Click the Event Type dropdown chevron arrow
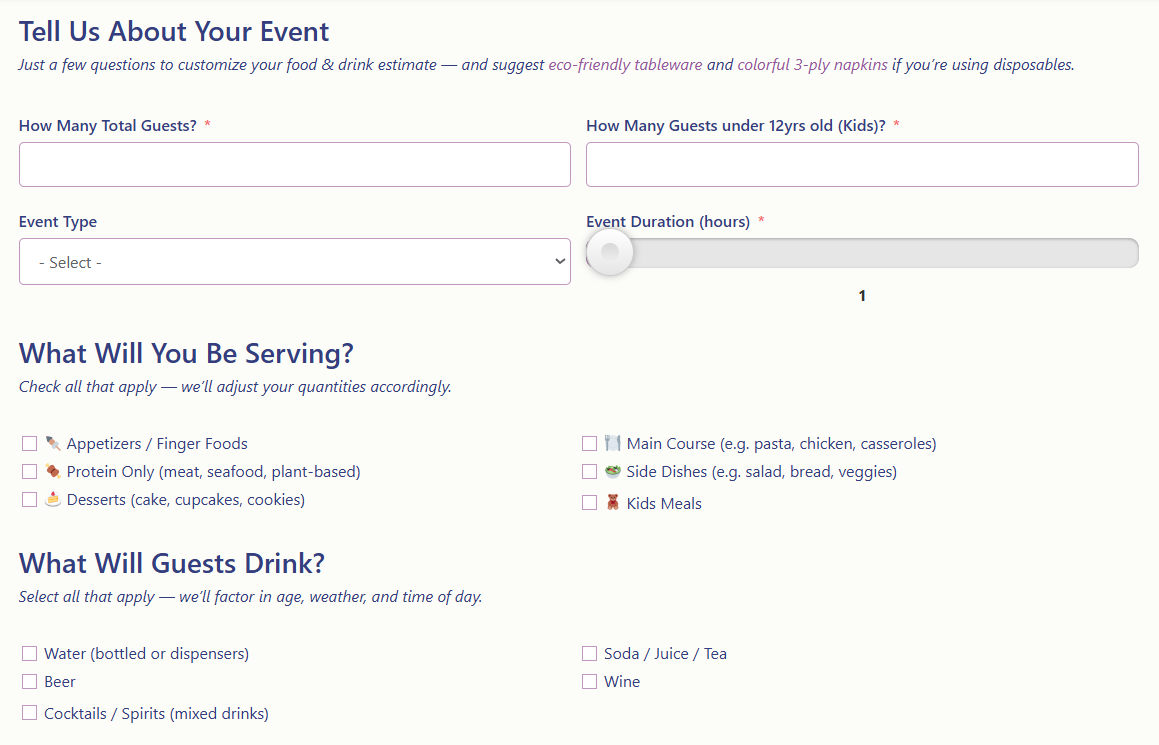Screen dimensions: 1159x745 point(560,262)
